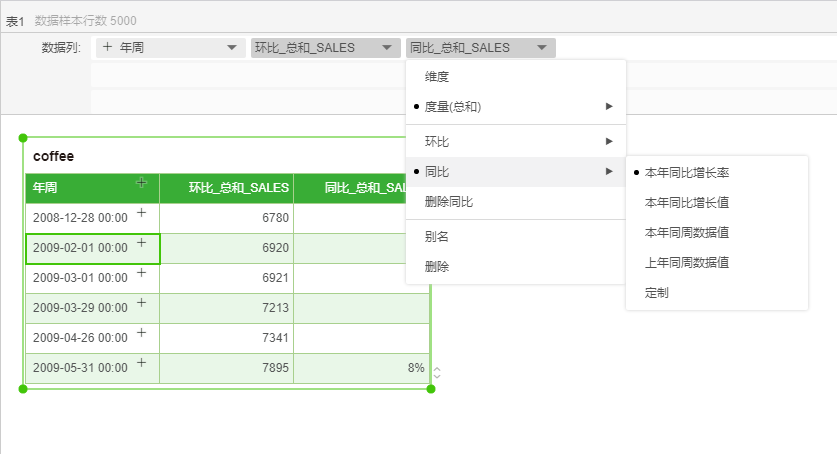Select 上年同周数据值 option
Screen dimensions: 837x454
tap(686, 263)
